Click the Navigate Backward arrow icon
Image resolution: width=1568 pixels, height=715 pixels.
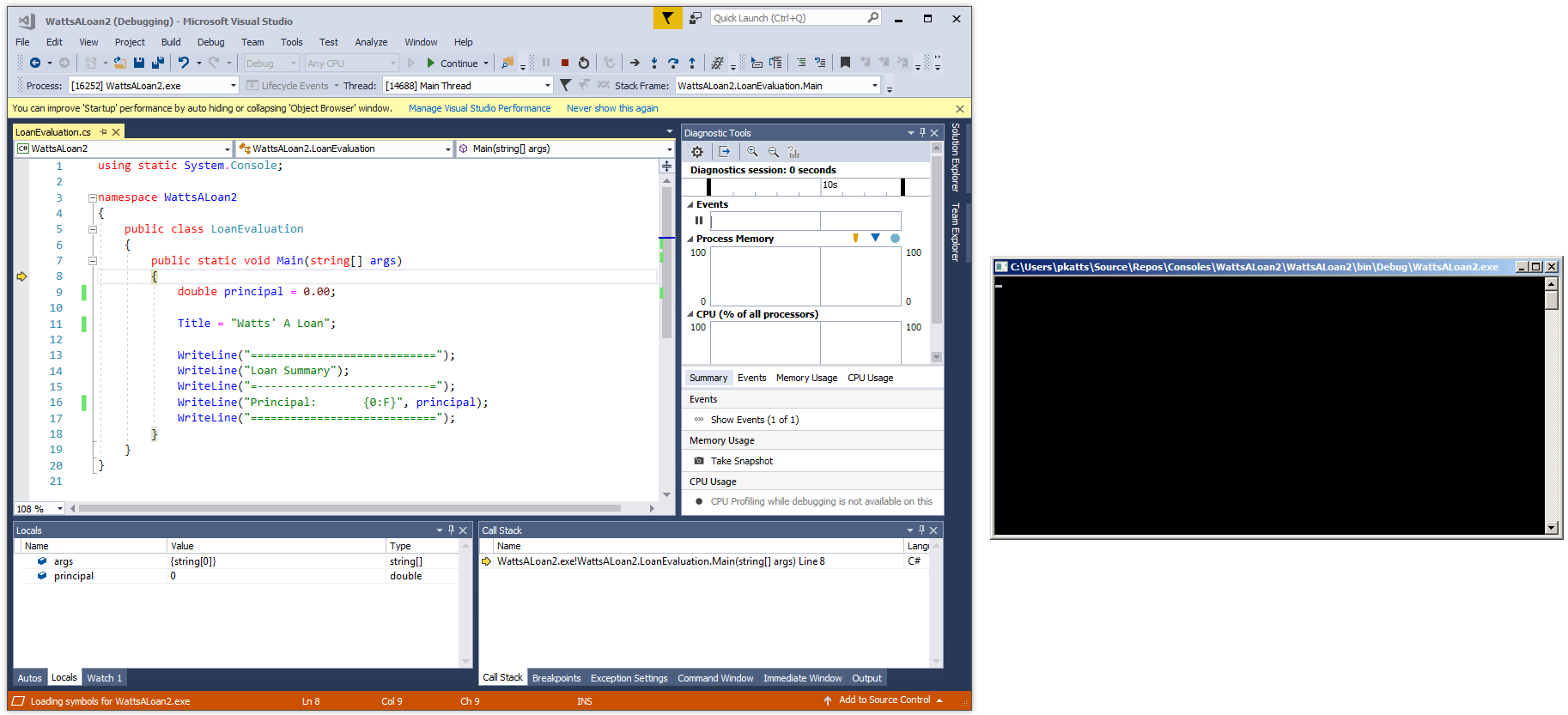(35, 63)
